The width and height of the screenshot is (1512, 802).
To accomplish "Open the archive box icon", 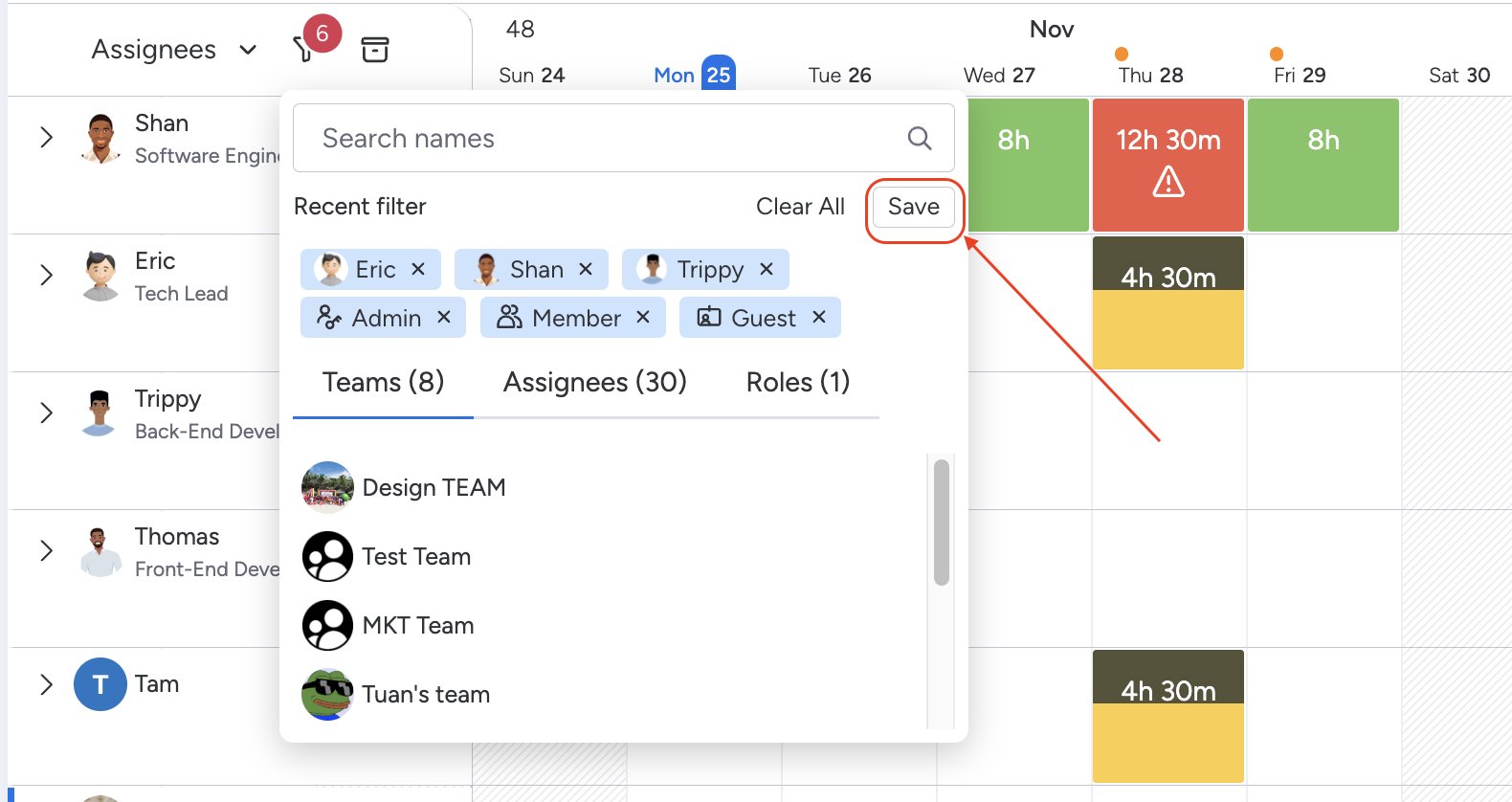I will (374, 50).
